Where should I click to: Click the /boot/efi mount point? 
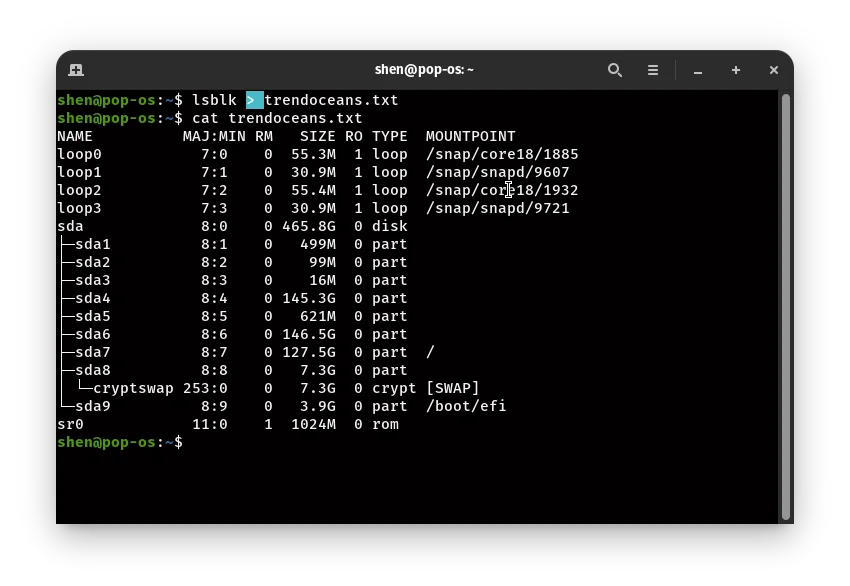pos(466,406)
